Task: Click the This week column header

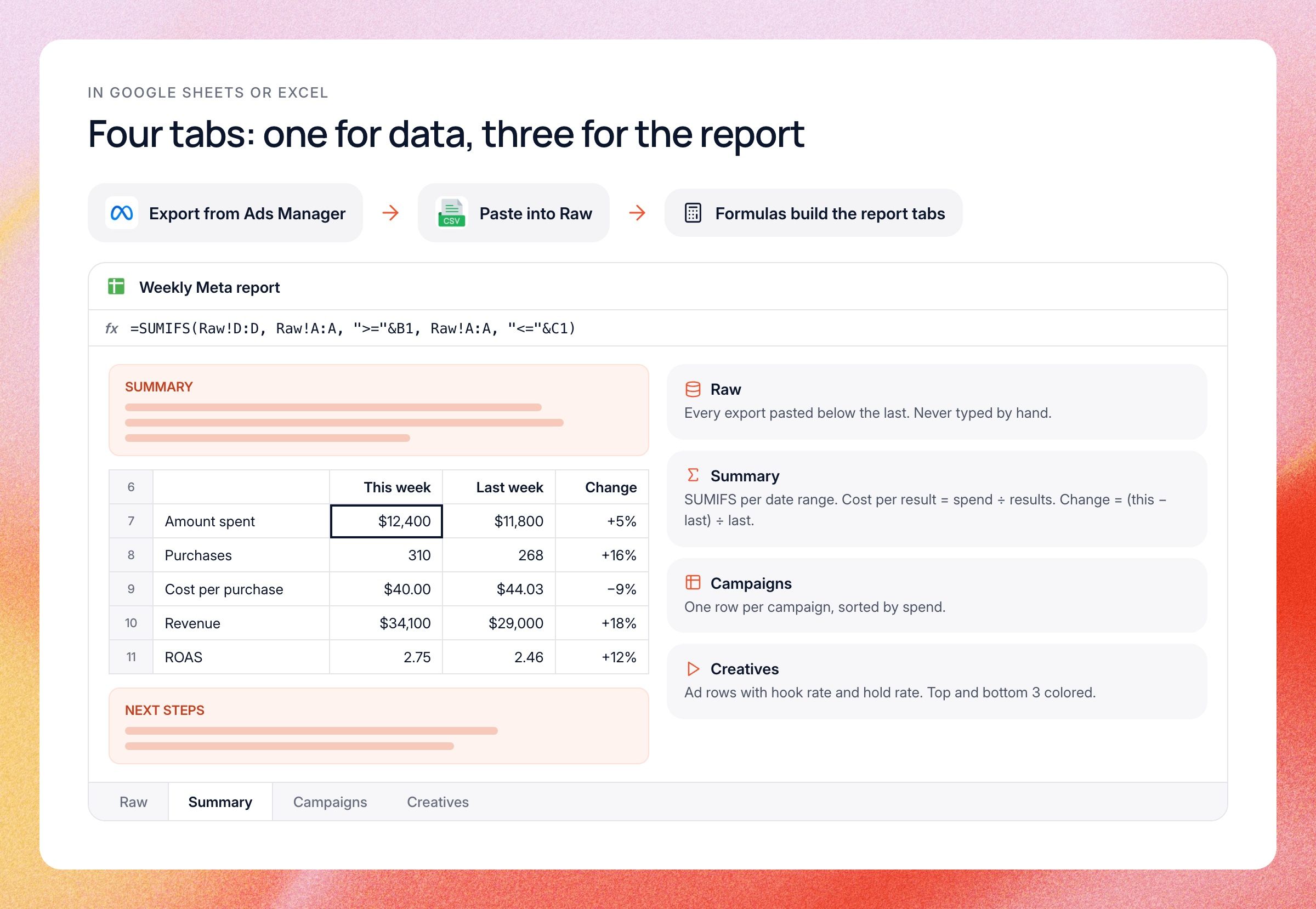Action: 386,487
